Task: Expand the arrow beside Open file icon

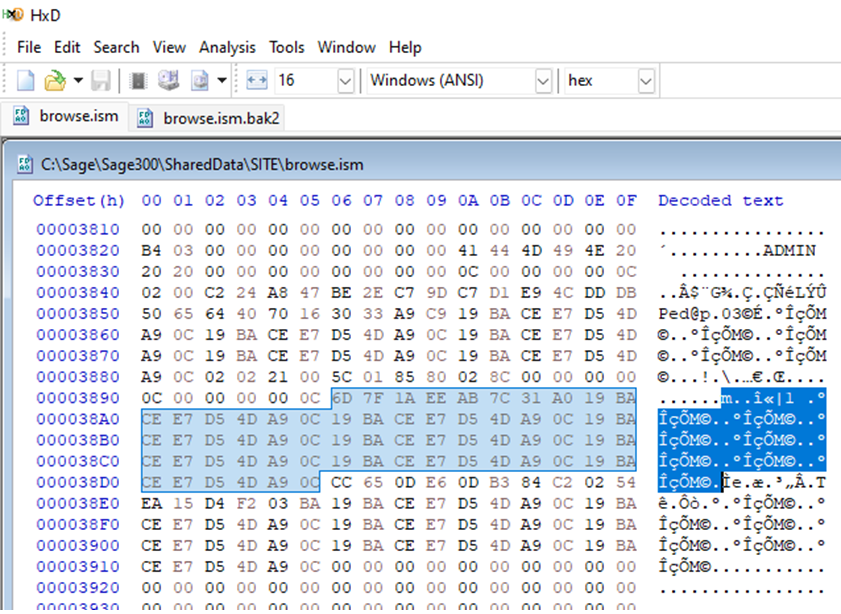Action: click(x=77, y=80)
